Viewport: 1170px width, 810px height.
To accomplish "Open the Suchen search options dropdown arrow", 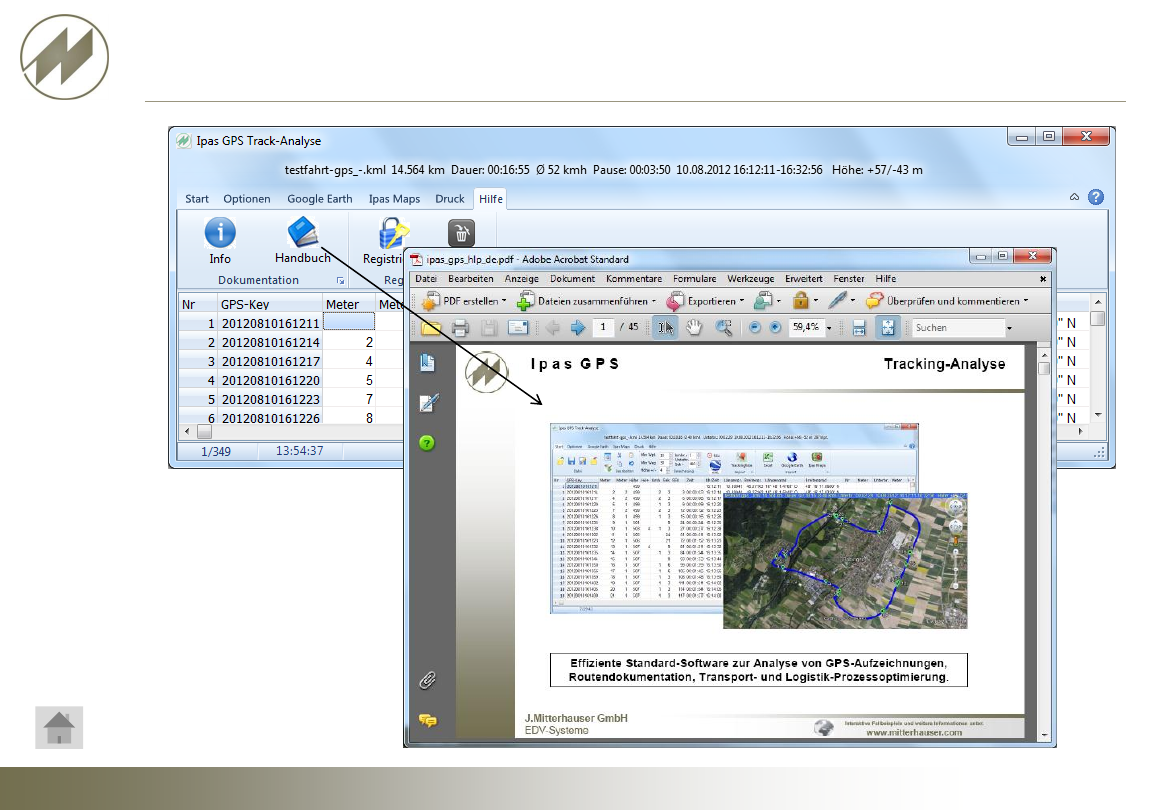I will coord(1010,328).
